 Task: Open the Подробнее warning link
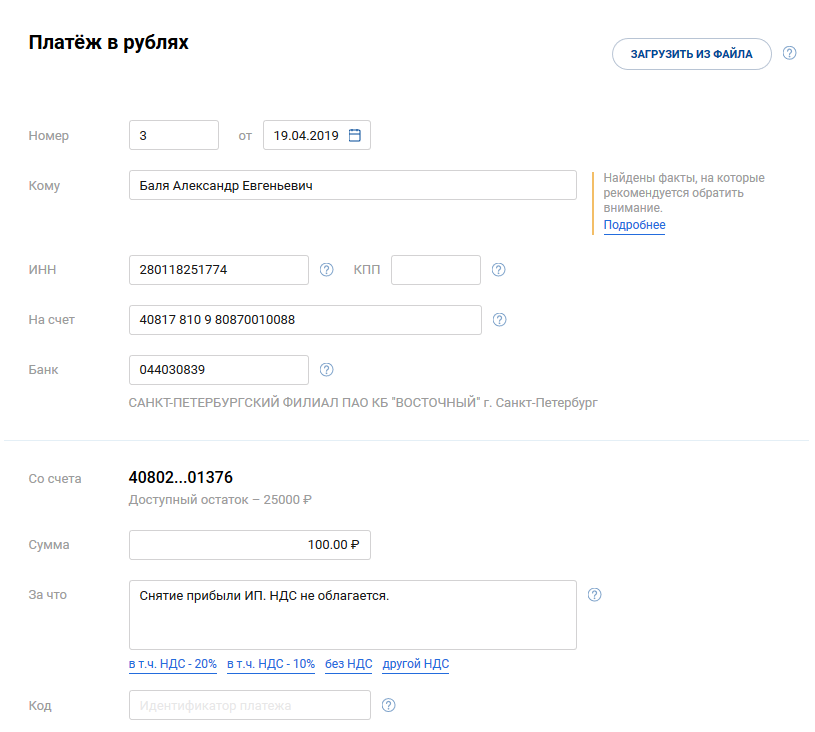click(x=634, y=225)
